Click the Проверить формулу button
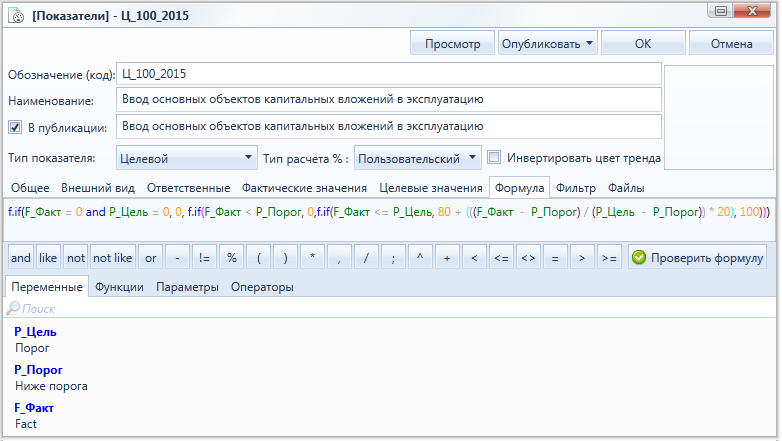Screen dimensions: 782x441 [698, 257]
